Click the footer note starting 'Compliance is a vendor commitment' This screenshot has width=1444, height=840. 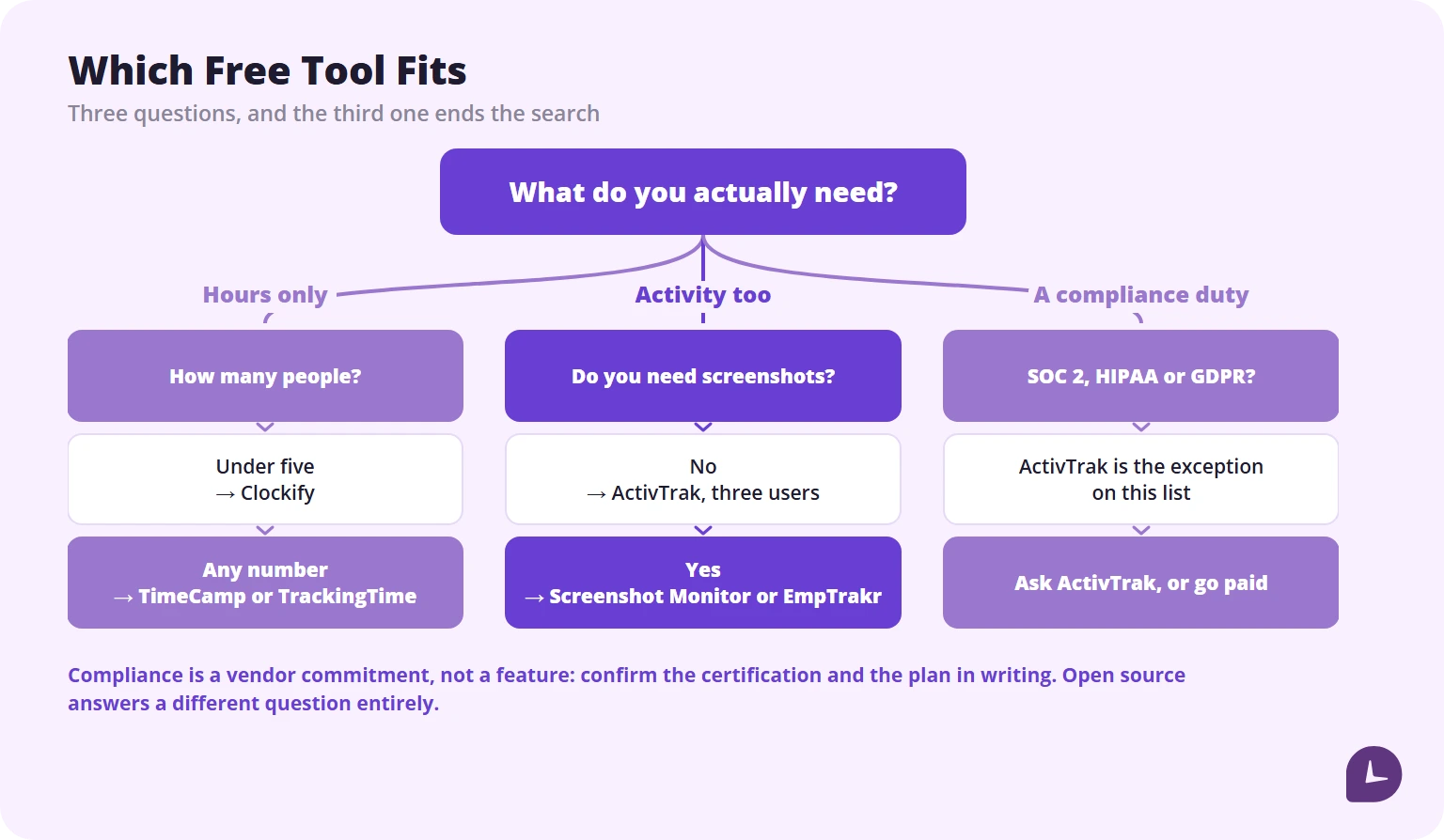click(626, 689)
